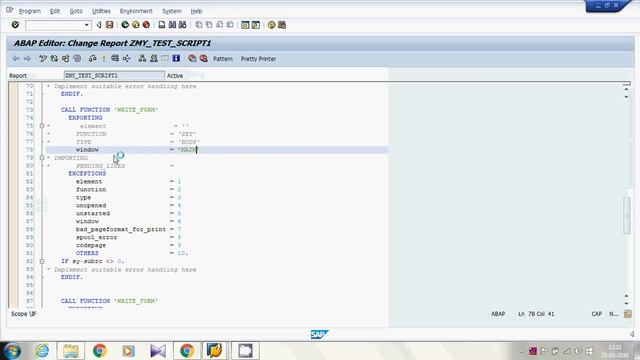This screenshot has width=640, height=360.
Task: Open the Goto menu
Action: (76, 11)
